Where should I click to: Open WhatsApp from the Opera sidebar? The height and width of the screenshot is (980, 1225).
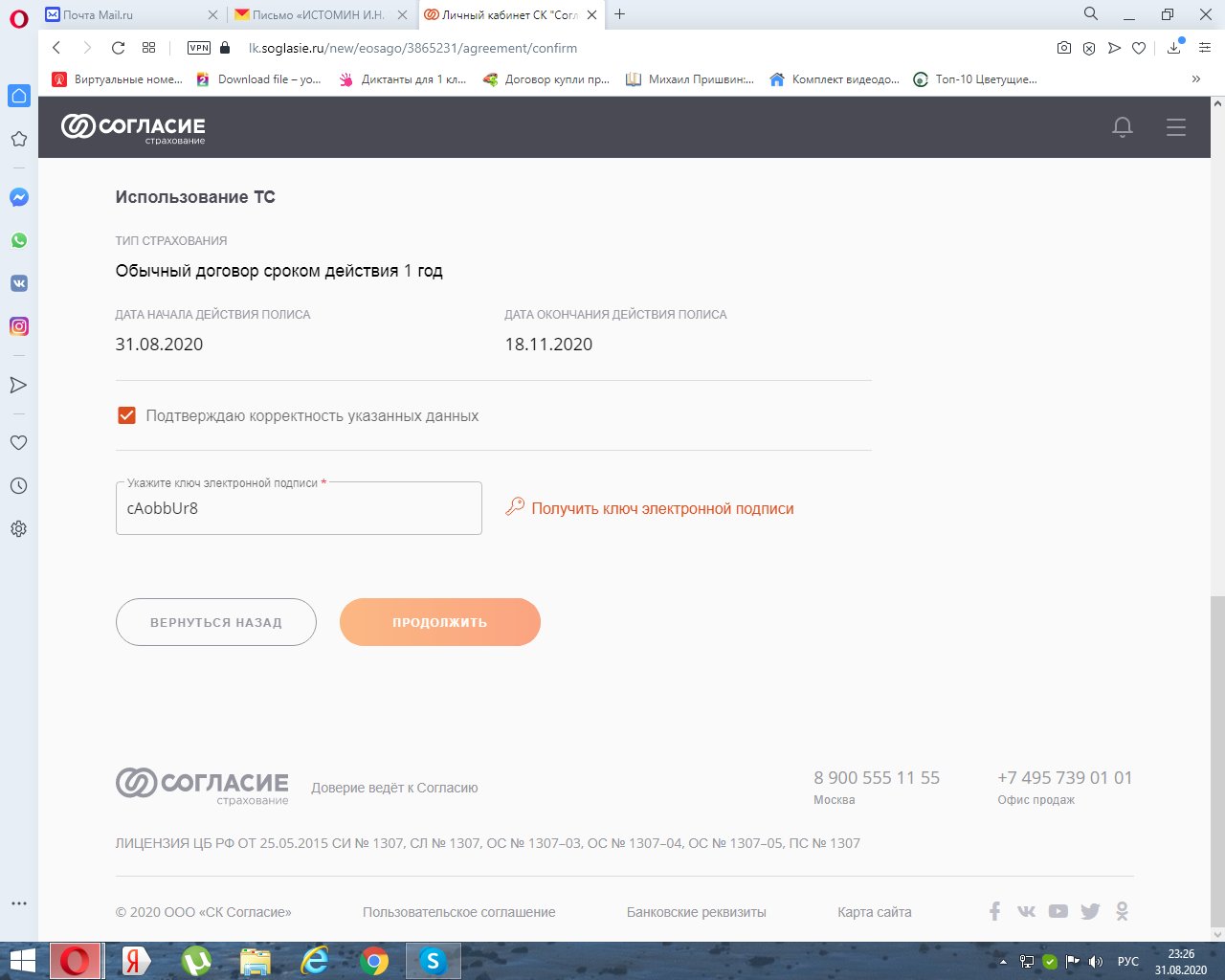[18, 240]
